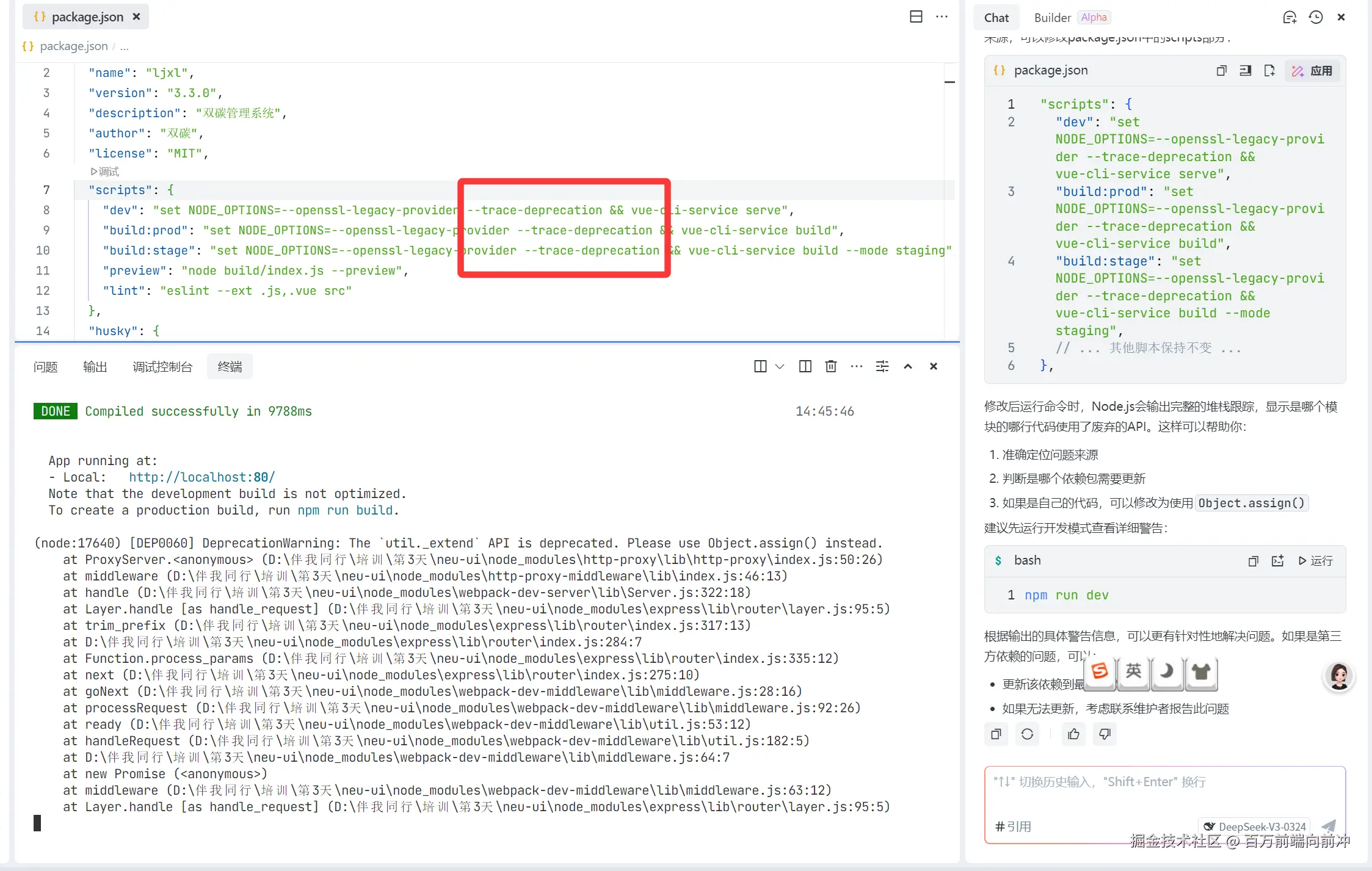This screenshot has width=1372, height=871.
Task: Switch to the Builder tab
Action: click(1052, 18)
